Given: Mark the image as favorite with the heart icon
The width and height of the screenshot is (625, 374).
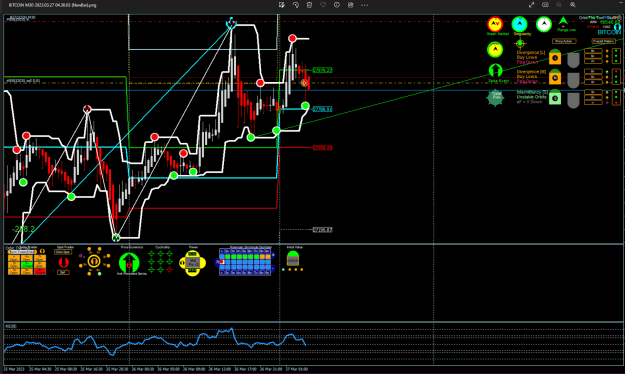Looking at the screenshot, I should tap(323, 5).
